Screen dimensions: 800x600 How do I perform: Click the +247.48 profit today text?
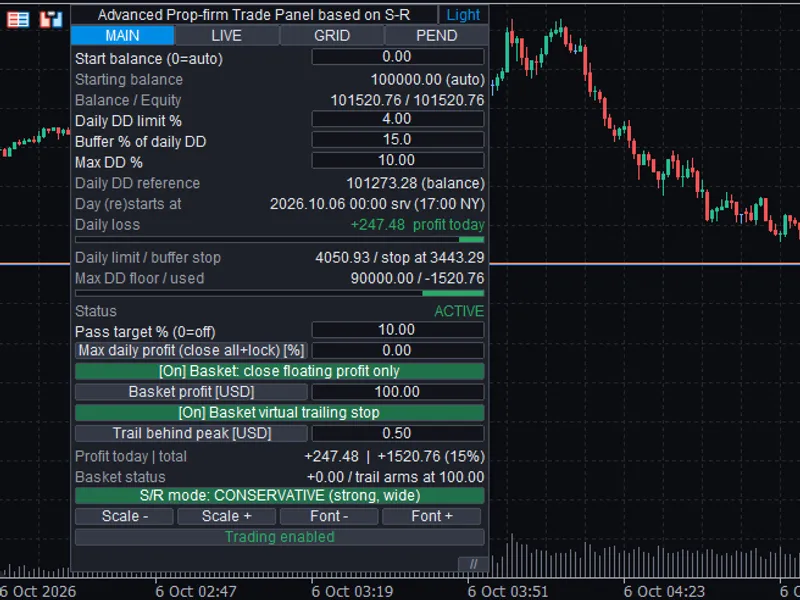point(417,225)
